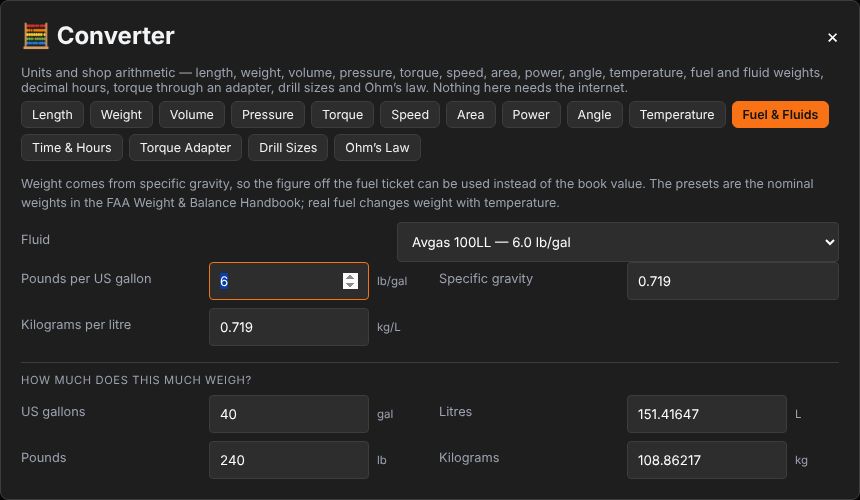Click the Kilograms weight input field
Screen dimensions: 860x500
click(706, 460)
